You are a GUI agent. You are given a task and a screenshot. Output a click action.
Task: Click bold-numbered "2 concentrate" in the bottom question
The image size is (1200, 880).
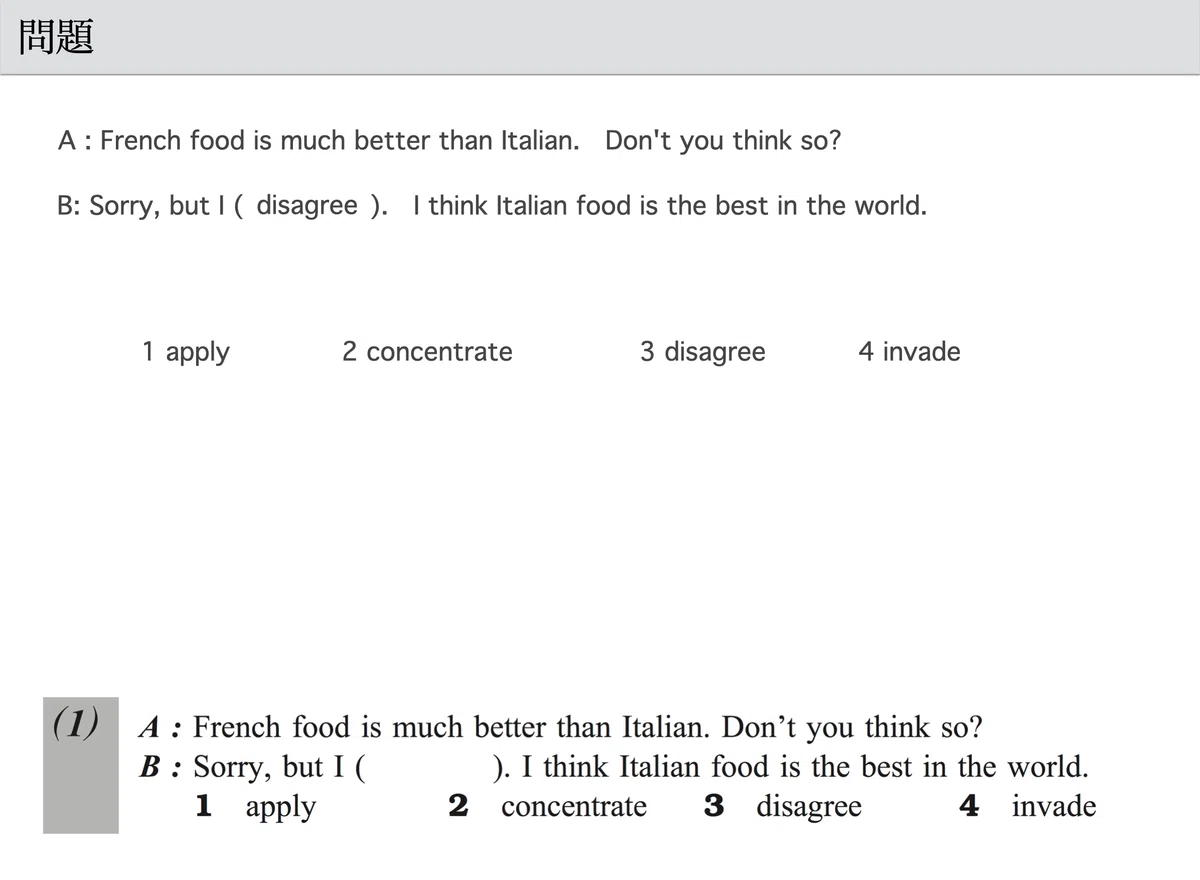(x=547, y=807)
